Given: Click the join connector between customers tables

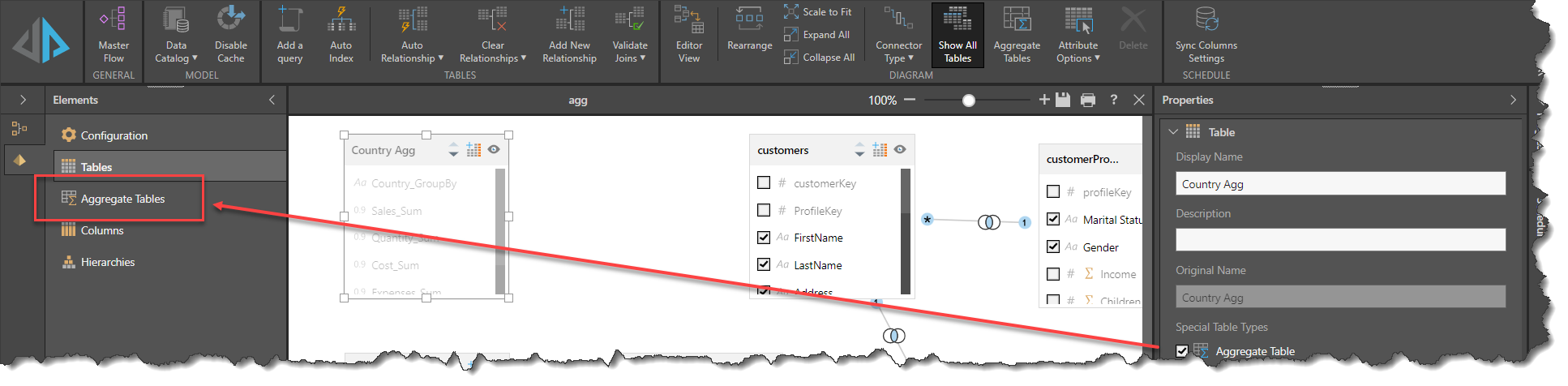Looking at the screenshot, I should (x=989, y=221).
